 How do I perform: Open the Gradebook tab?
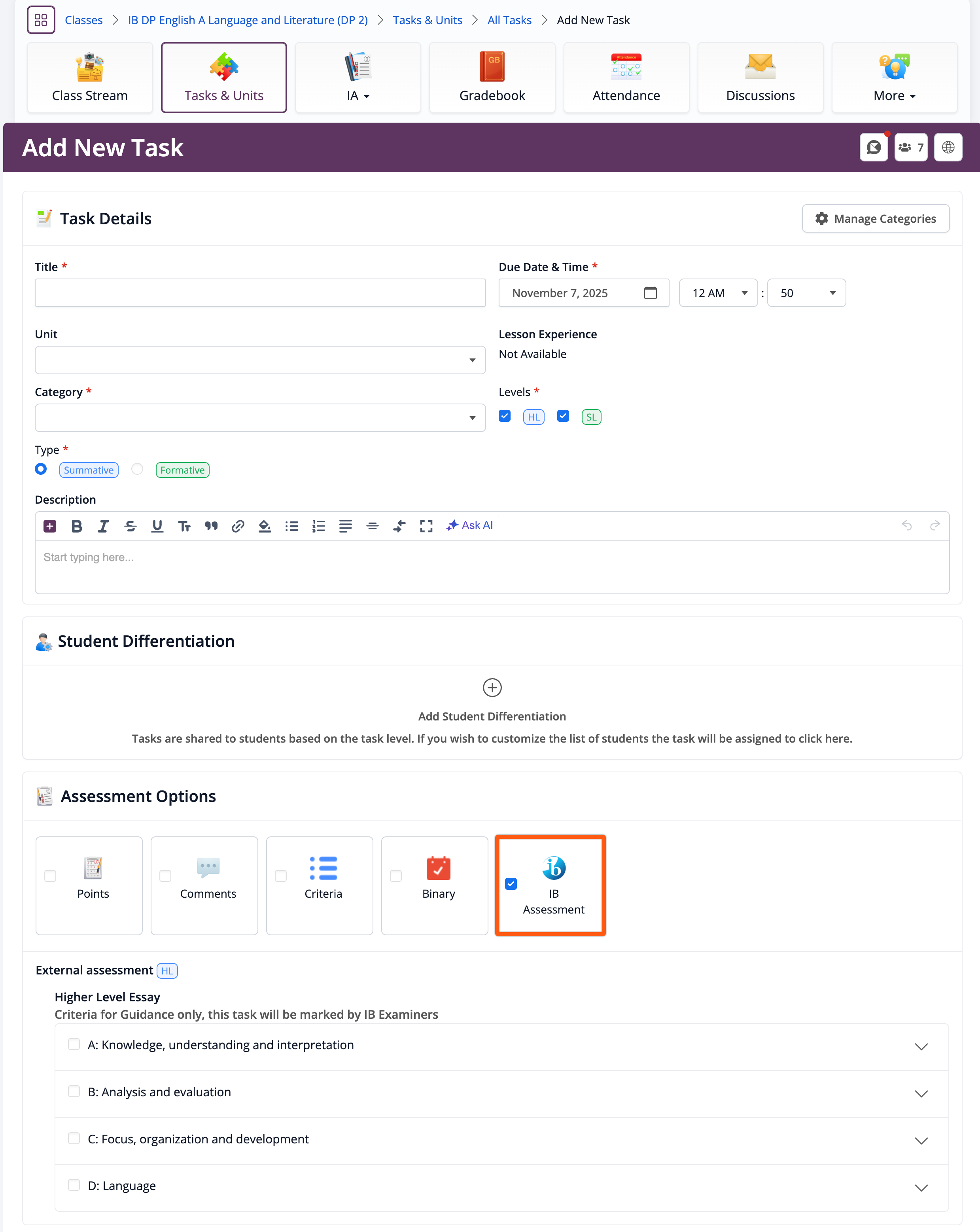click(x=492, y=78)
